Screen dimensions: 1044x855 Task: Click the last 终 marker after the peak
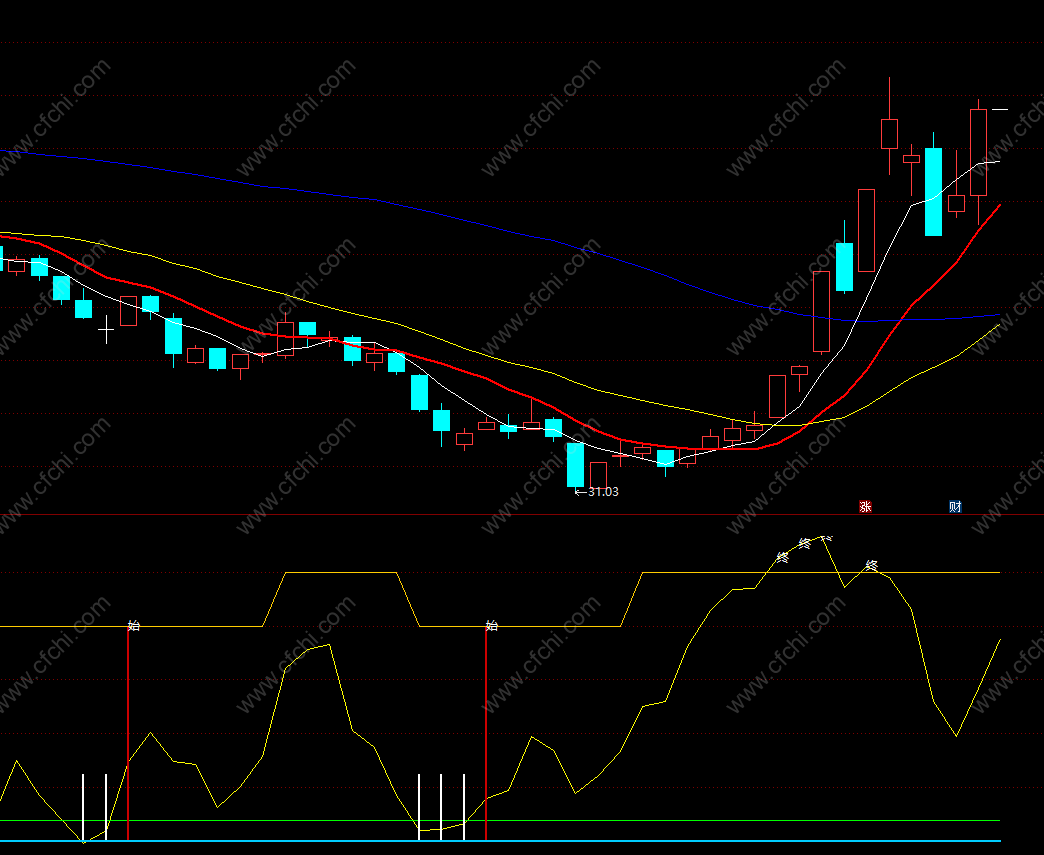coord(872,567)
